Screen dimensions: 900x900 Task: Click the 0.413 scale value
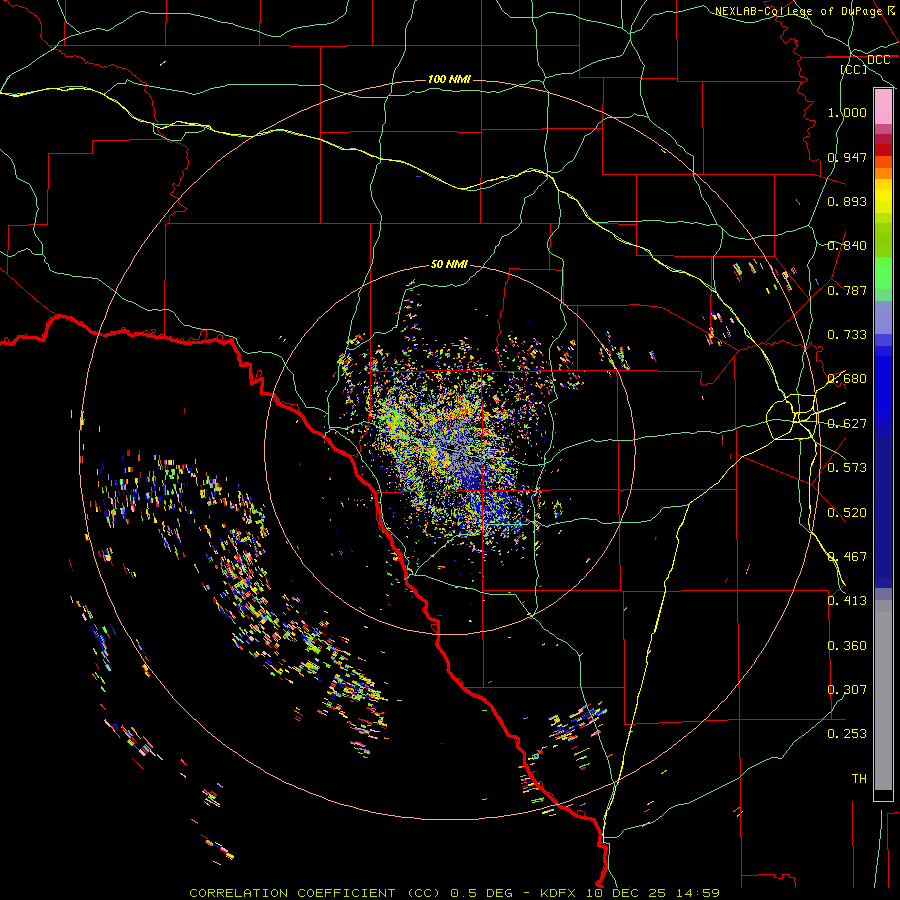pos(847,601)
